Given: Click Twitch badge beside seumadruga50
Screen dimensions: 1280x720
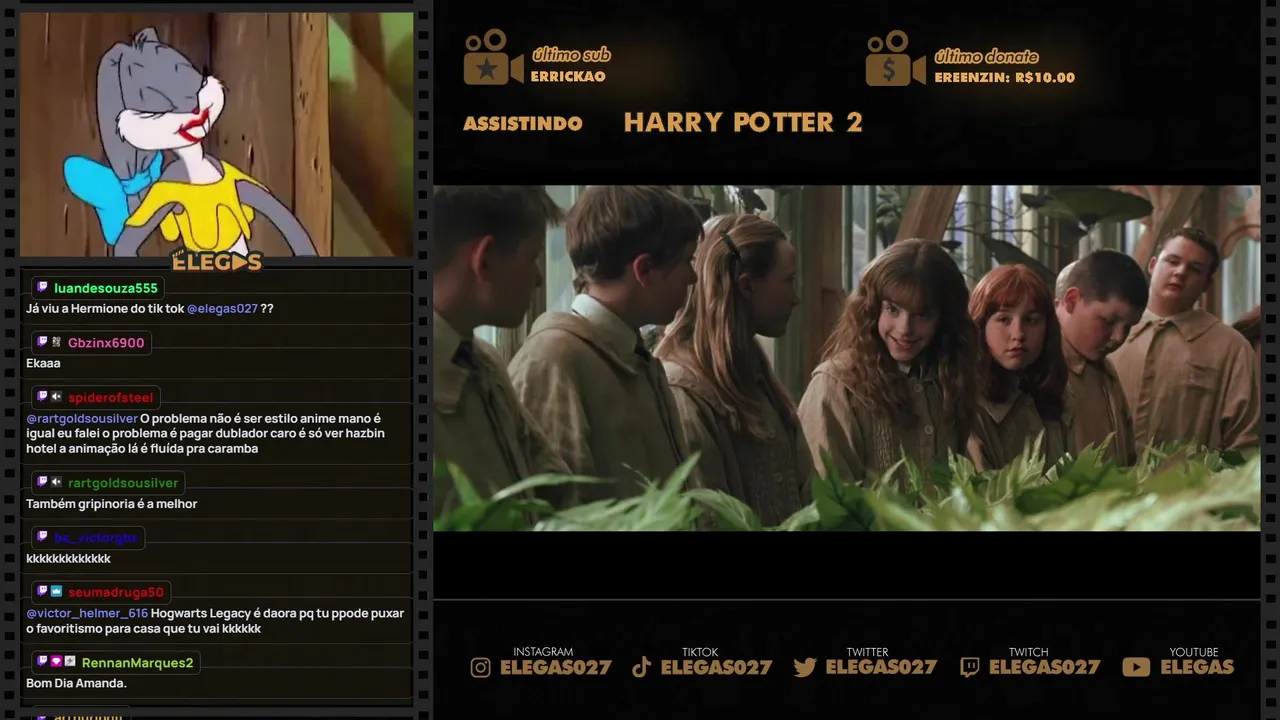Looking at the screenshot, I should [42, 592].
